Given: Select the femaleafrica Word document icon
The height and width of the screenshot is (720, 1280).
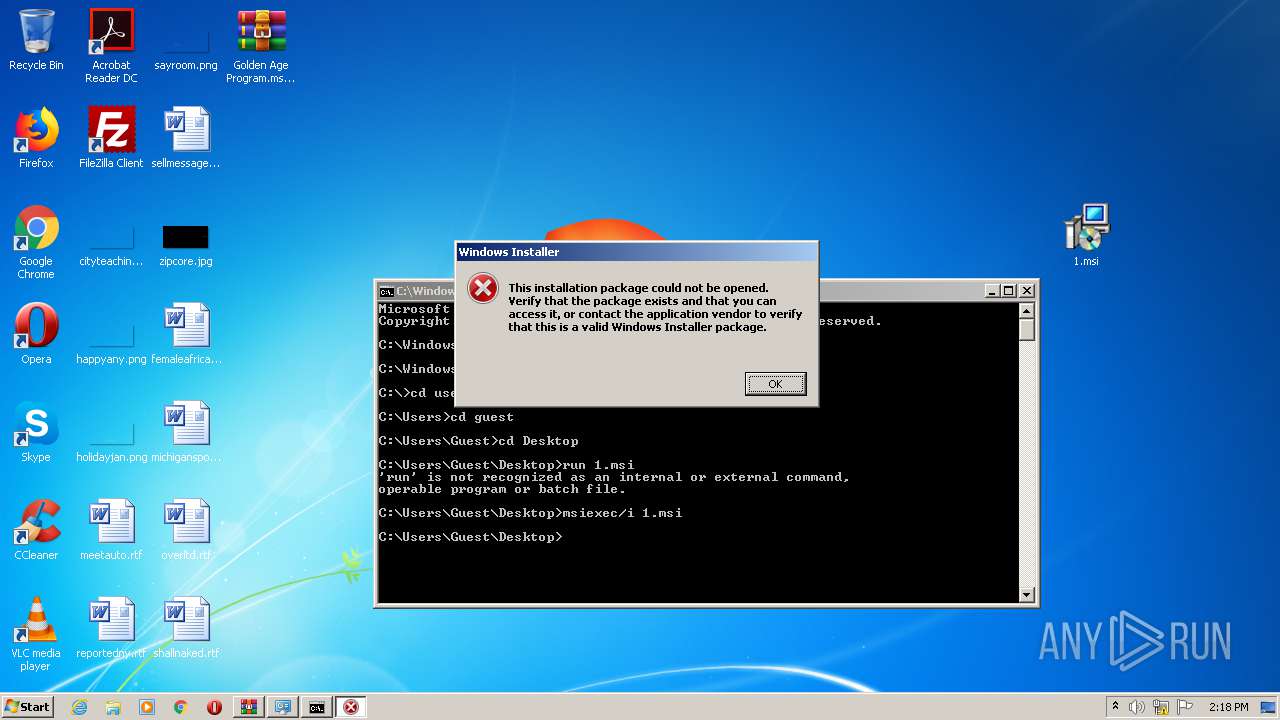Looking at the screenshot, I should point(186,334).
